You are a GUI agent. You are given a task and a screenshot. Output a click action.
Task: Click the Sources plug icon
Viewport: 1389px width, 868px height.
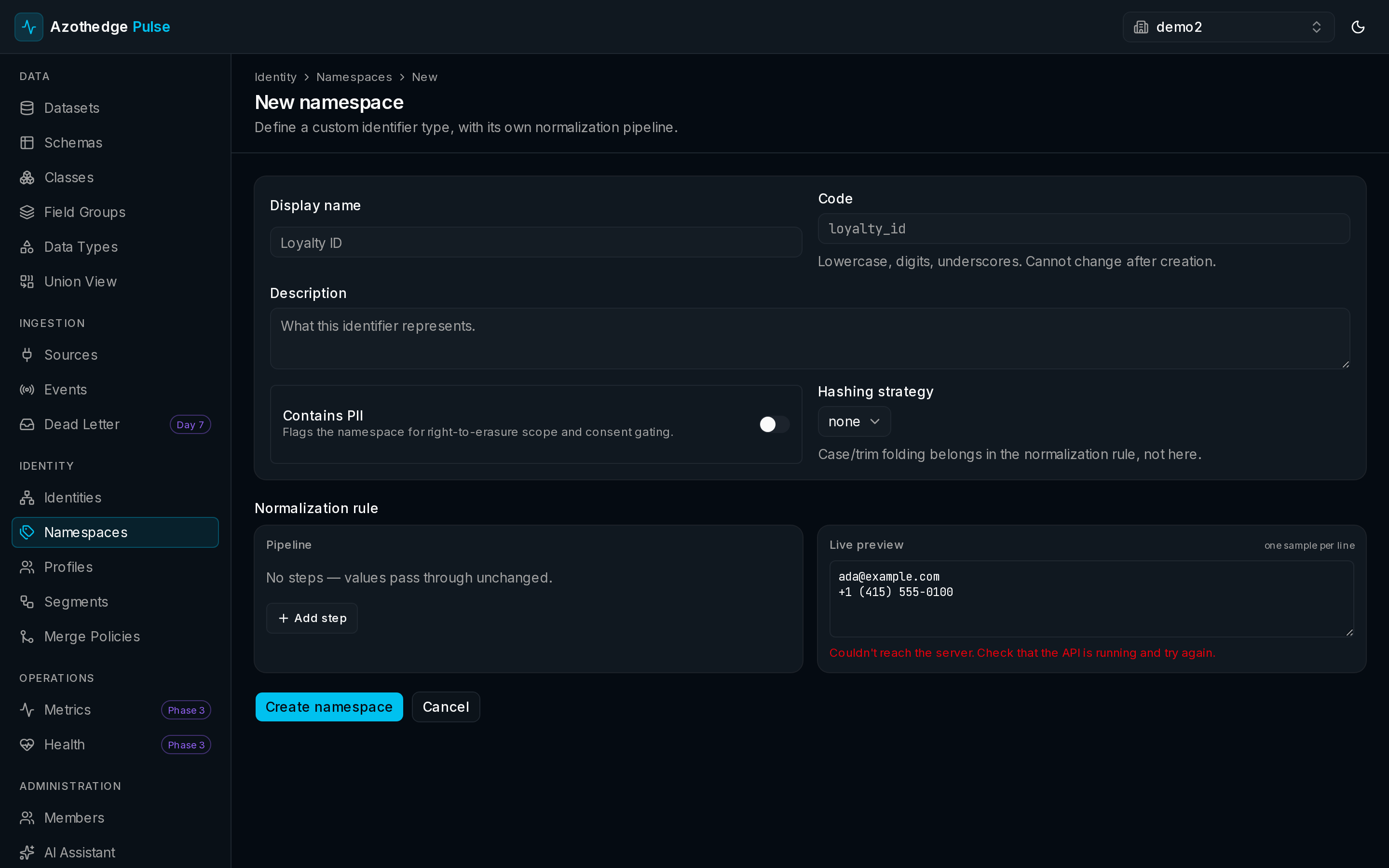(x=27, y=355)
